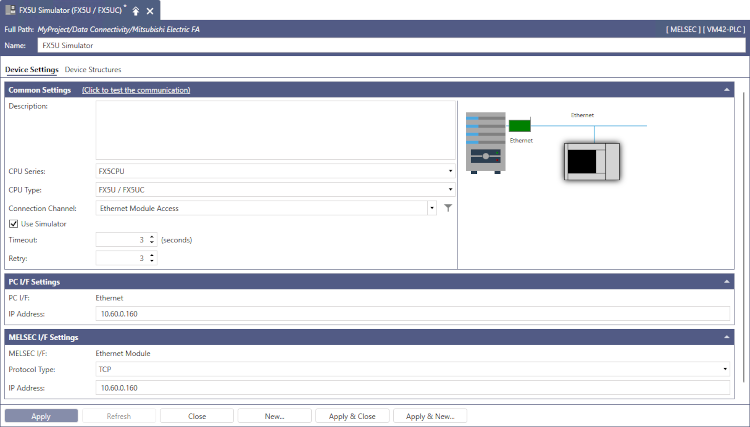
Task: Click the Apply & New... button
Action: (x=430, y=416)
